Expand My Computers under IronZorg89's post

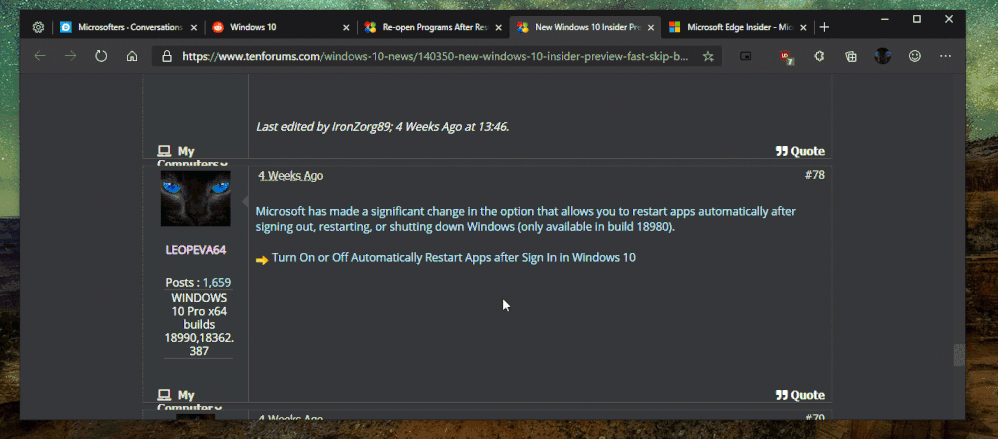pos(192,157)
